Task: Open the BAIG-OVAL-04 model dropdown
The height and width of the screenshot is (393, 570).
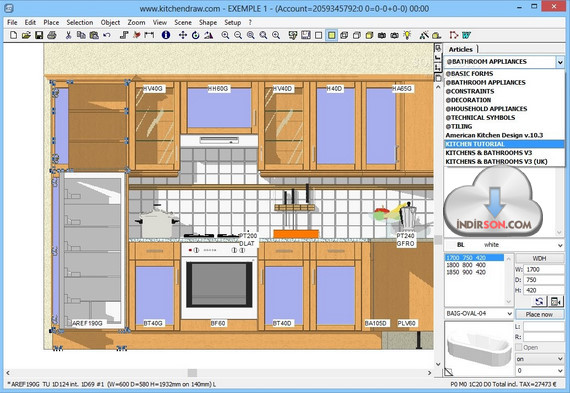Action: [x=509, y=313]
